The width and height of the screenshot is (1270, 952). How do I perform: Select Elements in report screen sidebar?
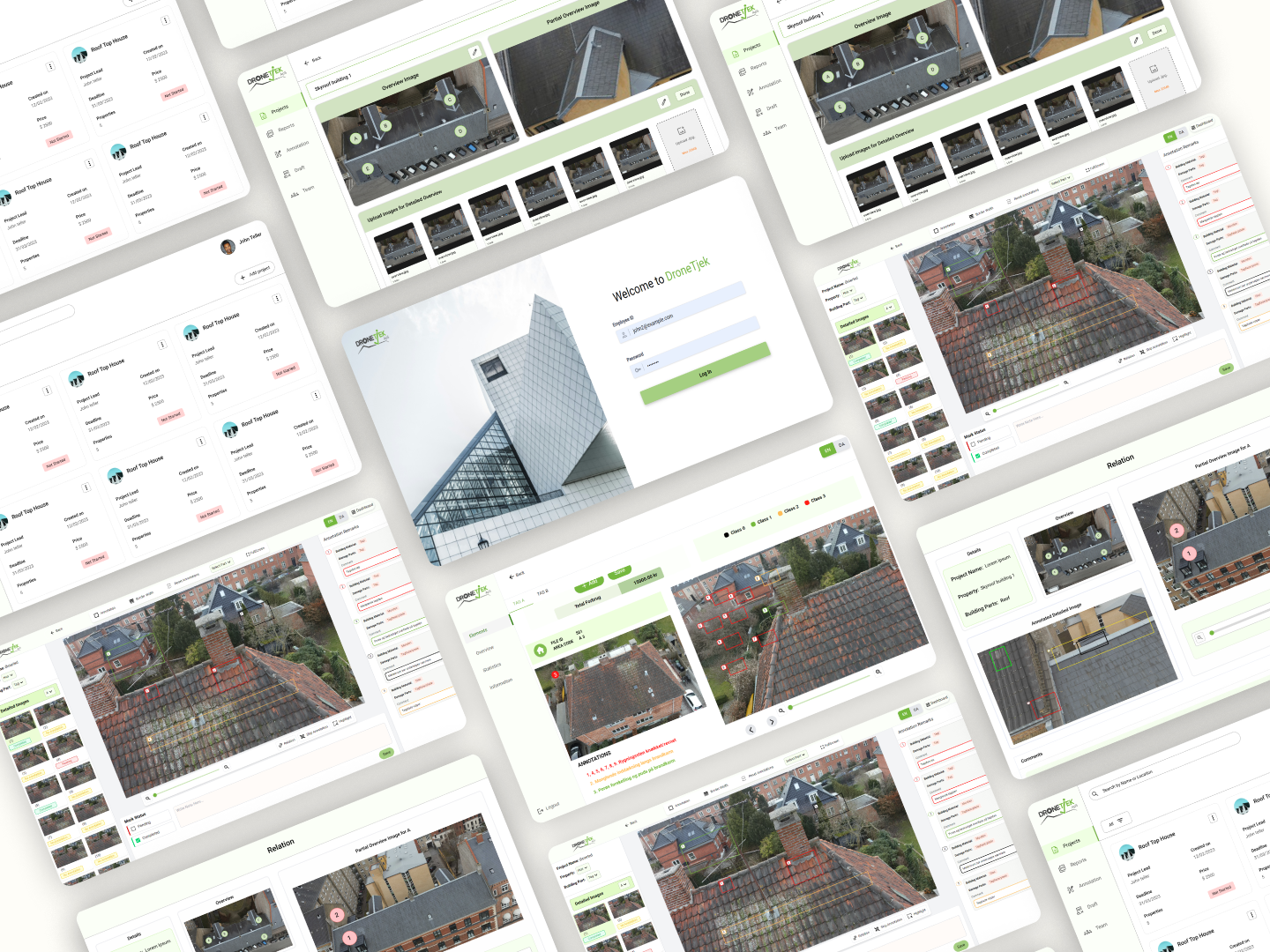478,633
